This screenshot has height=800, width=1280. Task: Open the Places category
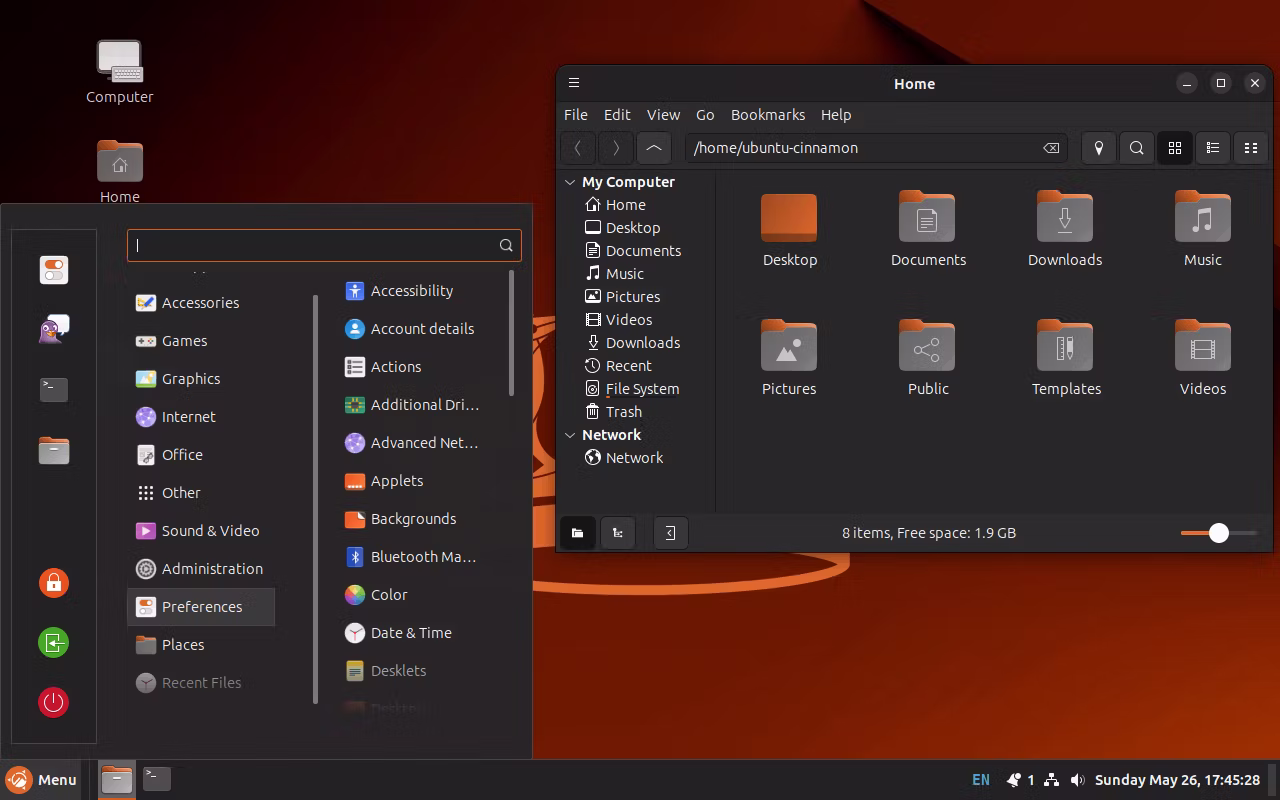coord(201,645)
